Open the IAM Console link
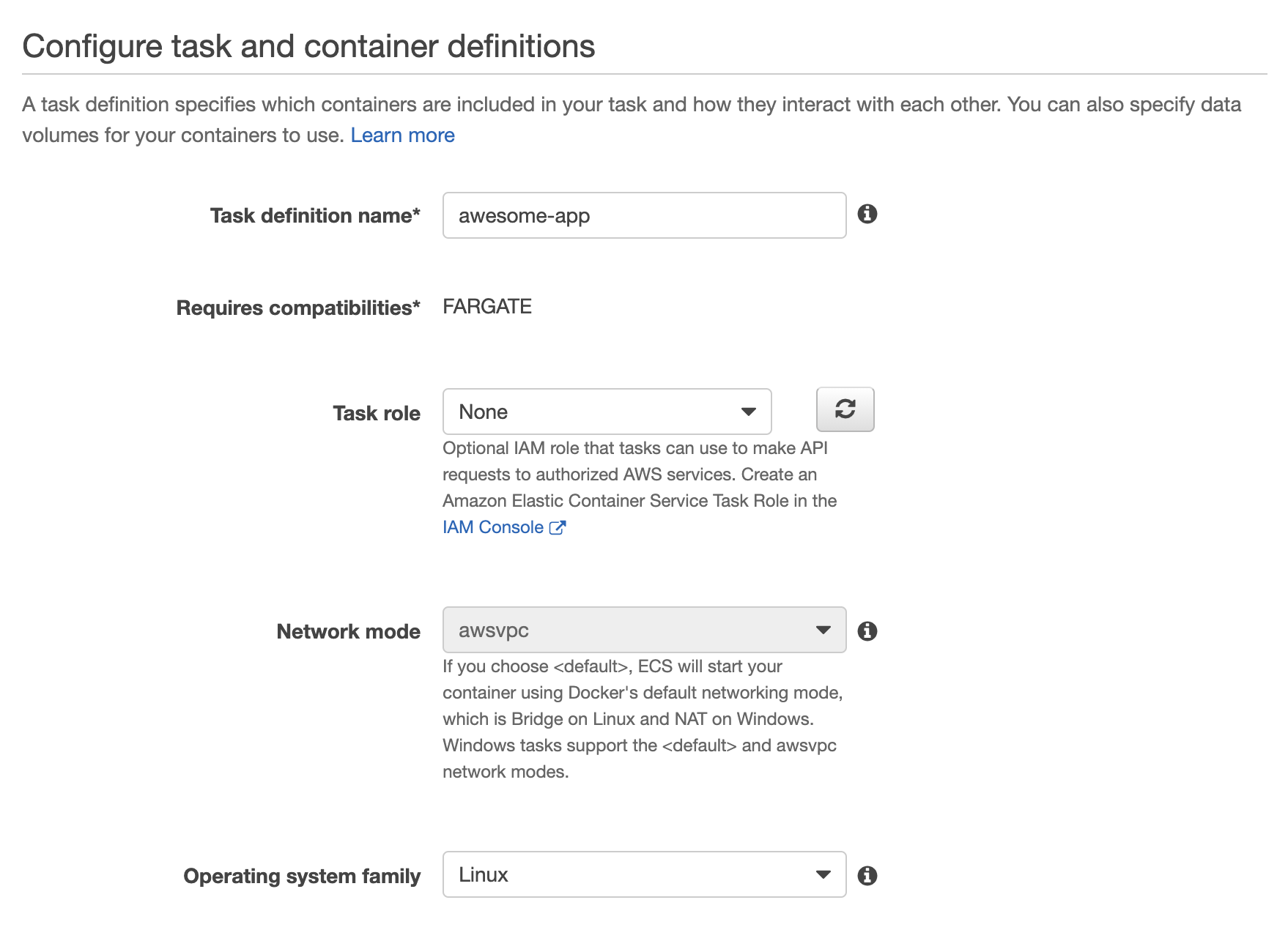Image resolution: width=1288 pixels, height=930 pixels. [492, 527]
